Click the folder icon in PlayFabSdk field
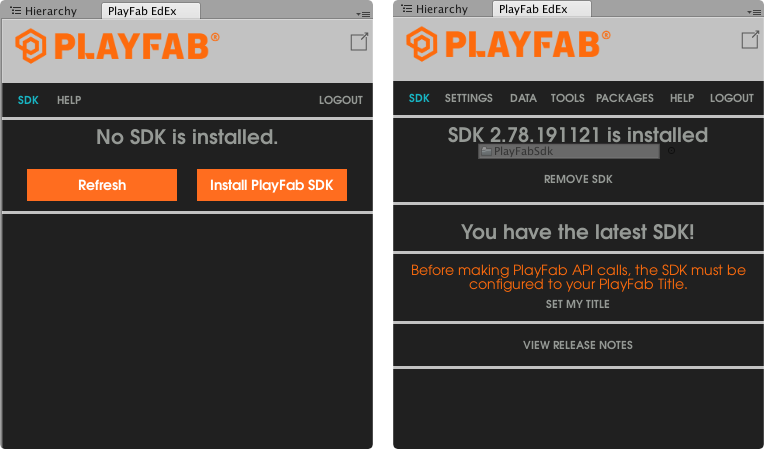Screen dimensions: 764x449 [x=486, y=151]
